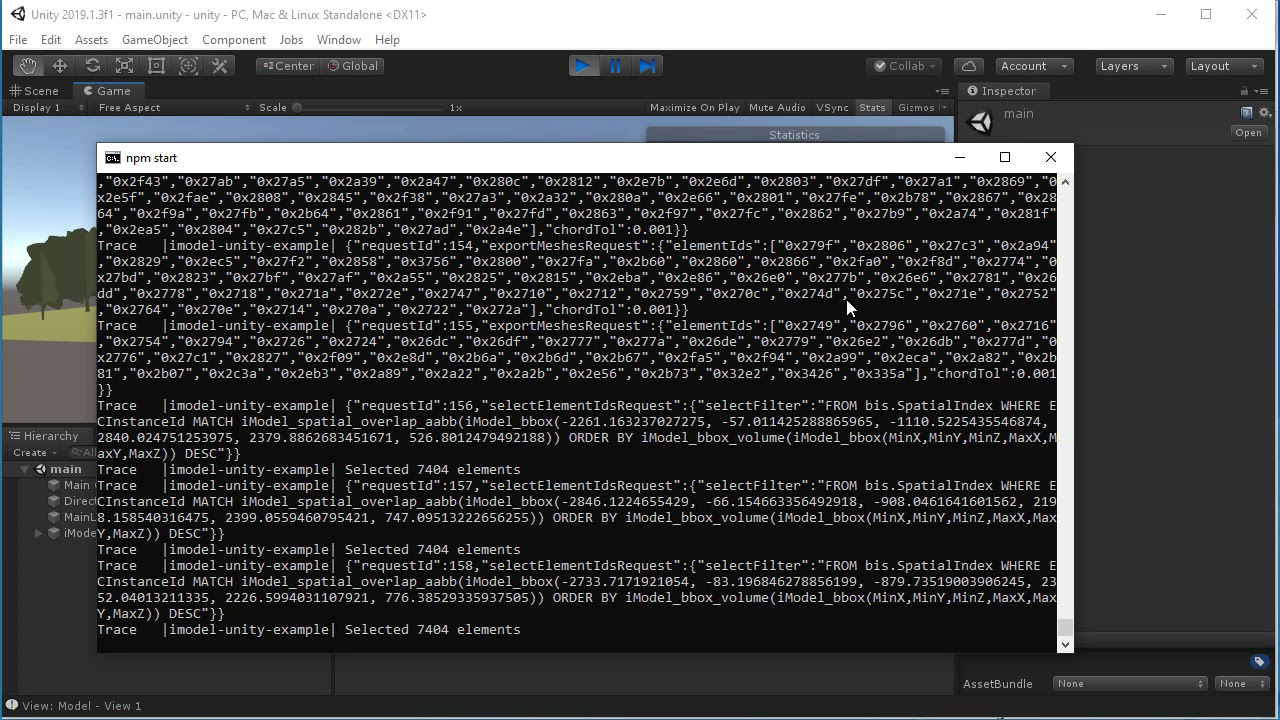The width and height of the screenshot is (1280, 720).
Task: Select the Directional Light object
Action: point(71,501)
